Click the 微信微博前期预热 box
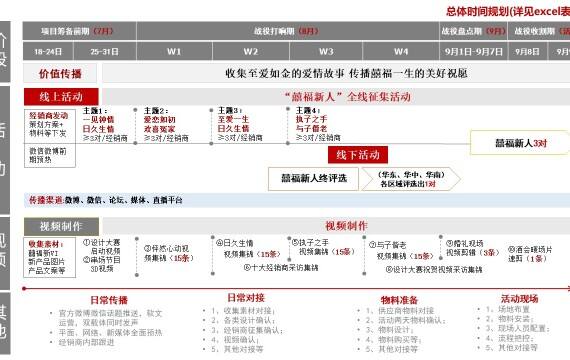 pyautogui.click(x=50, y=155)
